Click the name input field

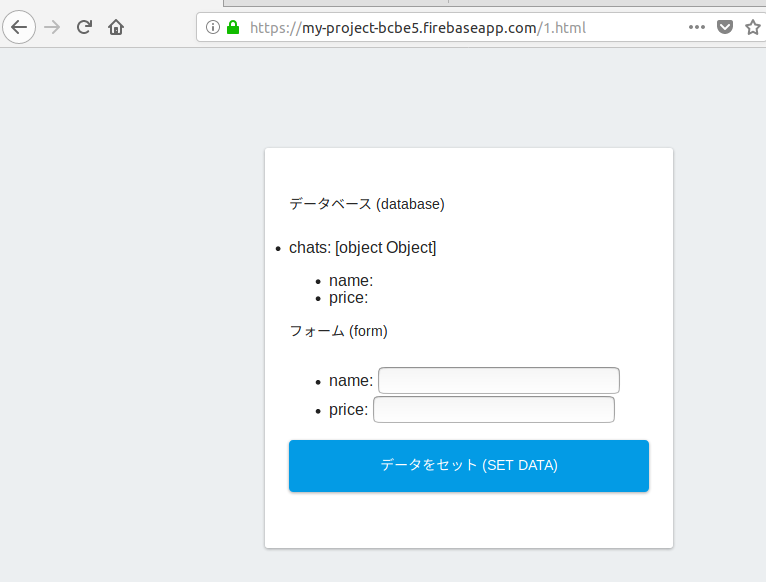pyautogui.click(x=499, y=380)
